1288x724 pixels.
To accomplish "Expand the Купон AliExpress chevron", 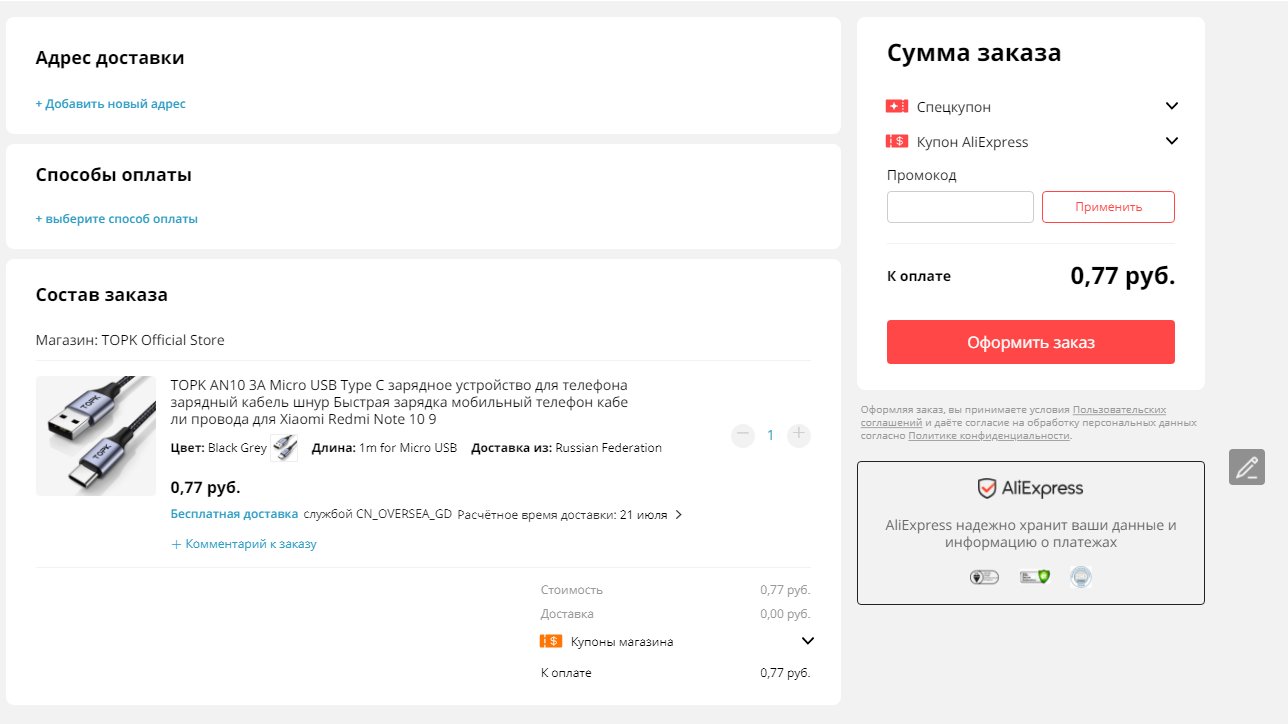I will click(x=1172, y=141).
